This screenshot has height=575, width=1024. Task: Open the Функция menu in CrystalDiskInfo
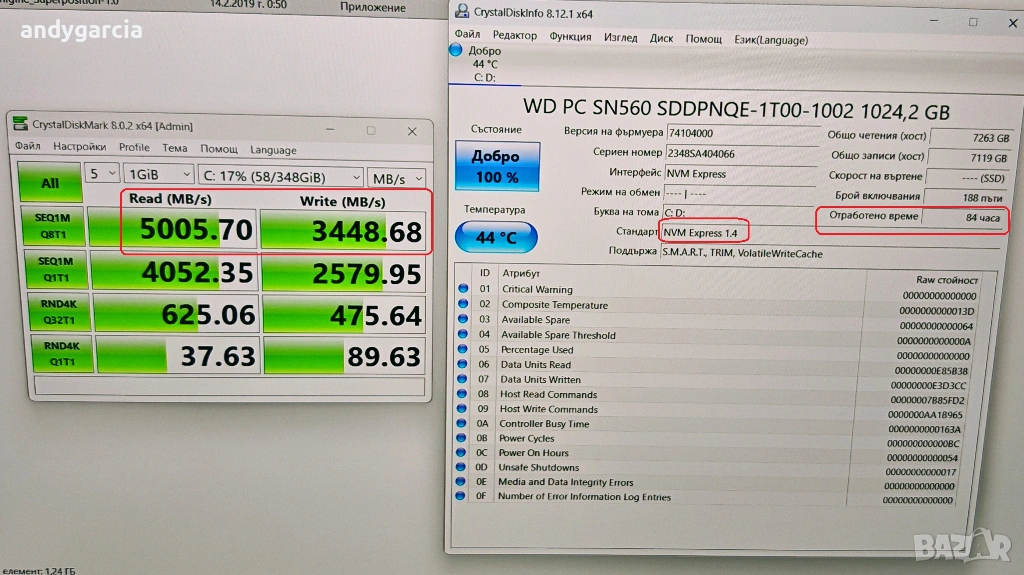coord(570,37)
